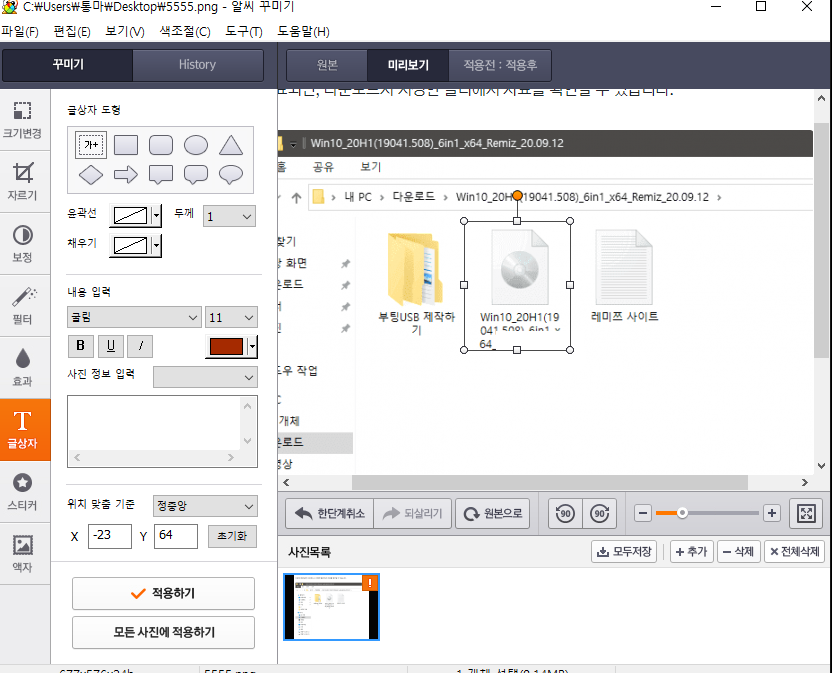The height and width of the screenshot is (673, 832).
Task: Open the 도구(T) menu
Action: [244, 32]
